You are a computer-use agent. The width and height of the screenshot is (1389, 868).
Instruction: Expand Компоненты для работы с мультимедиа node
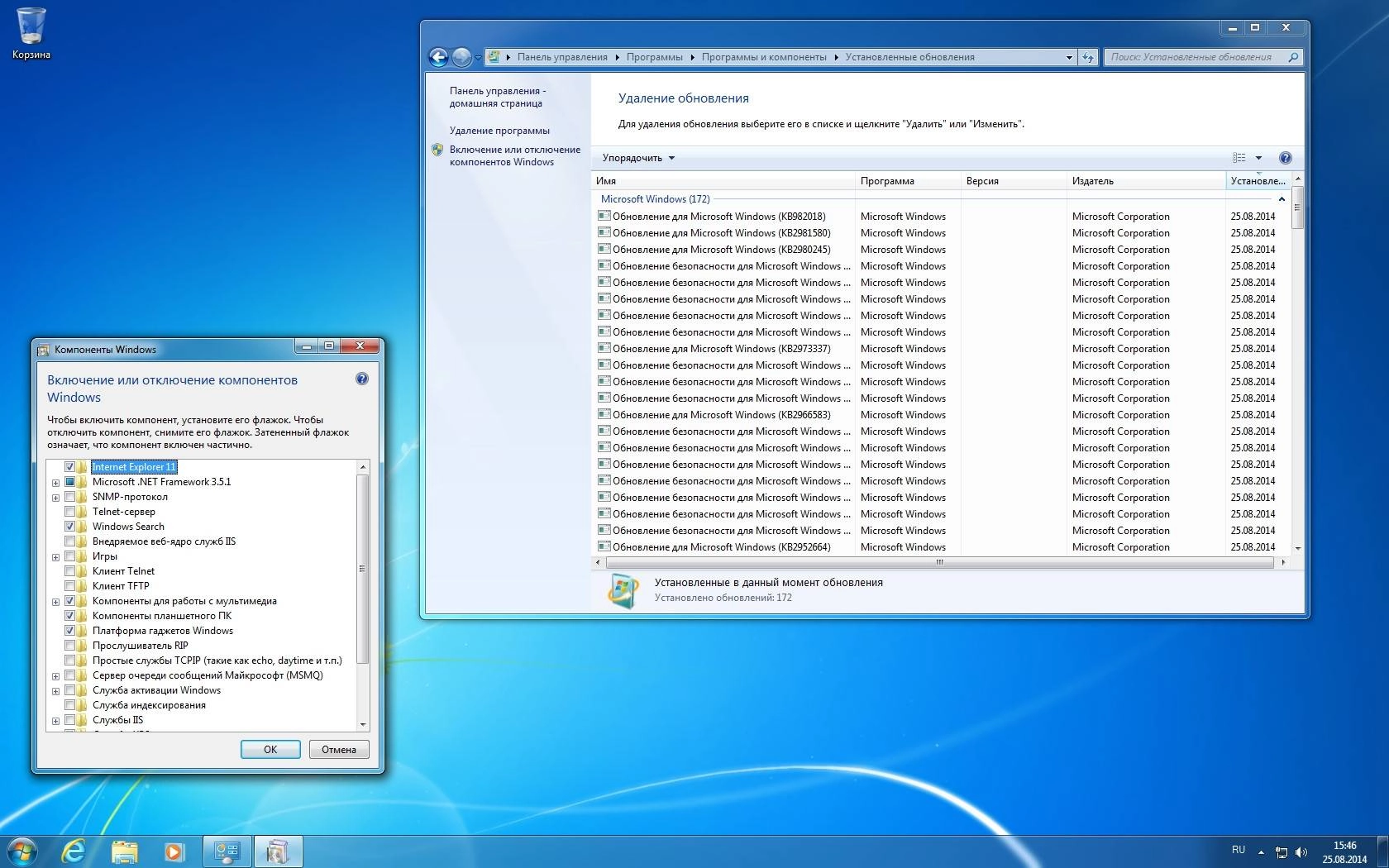(x=55, y=602)
